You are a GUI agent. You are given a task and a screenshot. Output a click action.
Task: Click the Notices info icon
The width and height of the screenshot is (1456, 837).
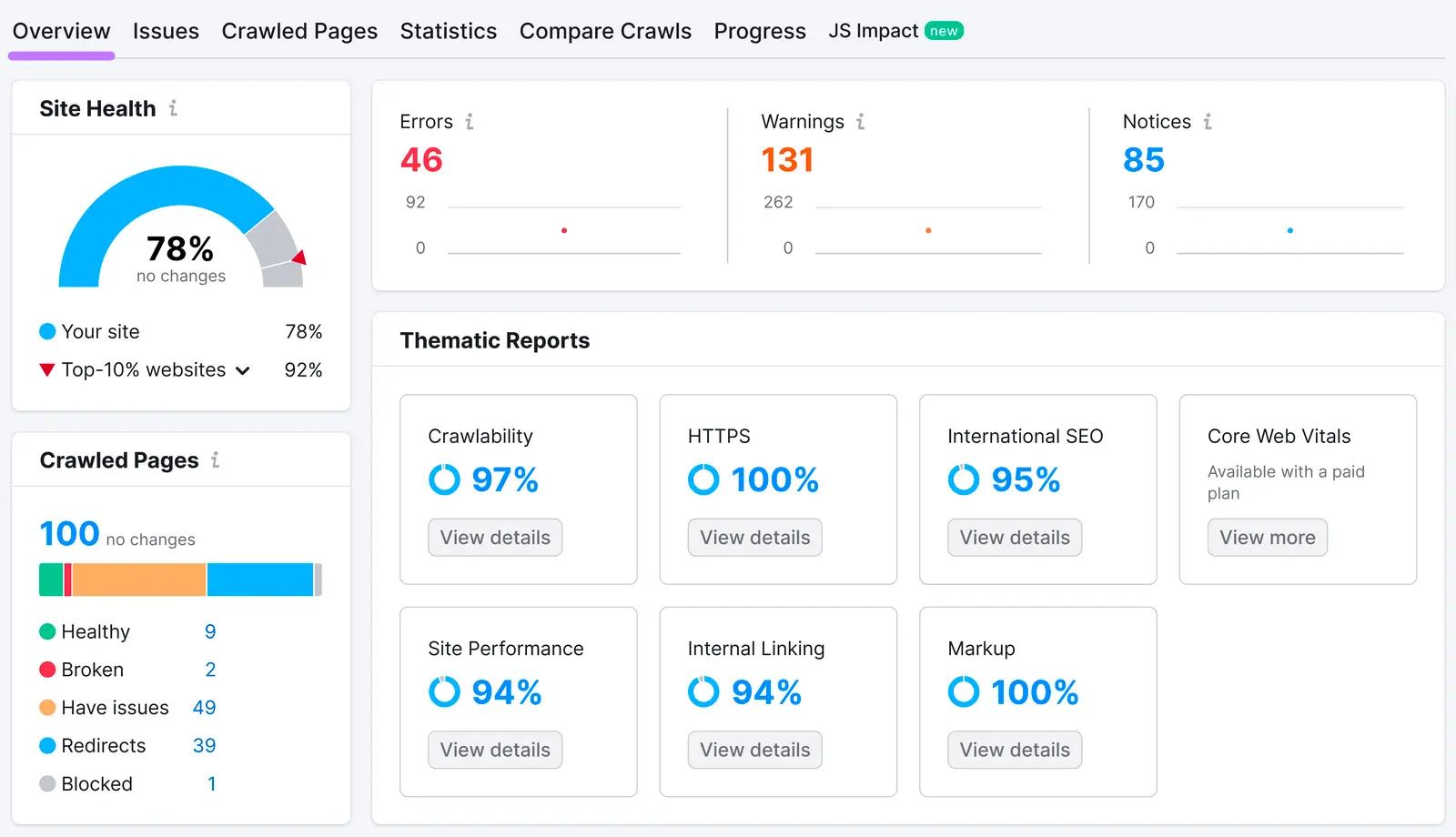click(1208, 121)
